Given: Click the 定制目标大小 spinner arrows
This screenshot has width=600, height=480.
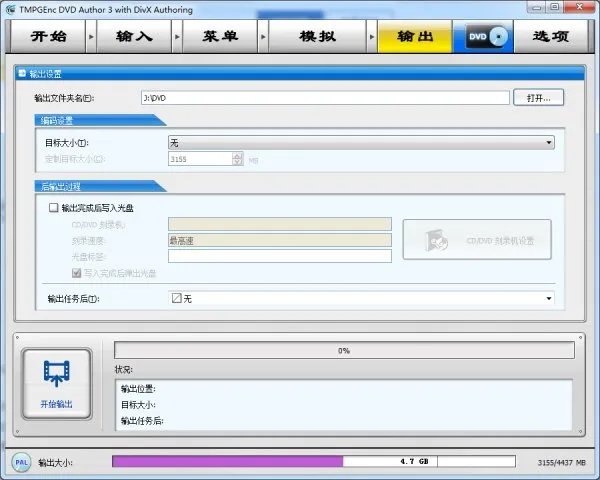Looking at the screenshot, I should pos(237,158).
